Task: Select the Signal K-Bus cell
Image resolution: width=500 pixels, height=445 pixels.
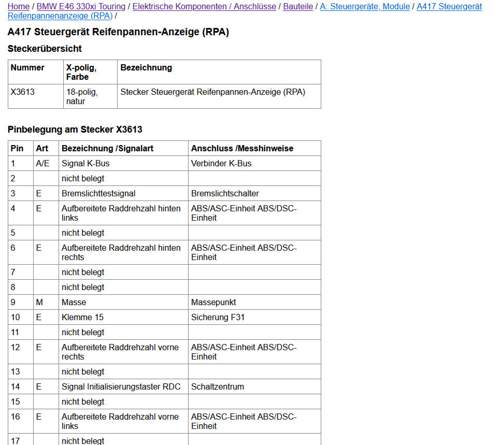Action: pyautogui.click(x=123, y=163)
